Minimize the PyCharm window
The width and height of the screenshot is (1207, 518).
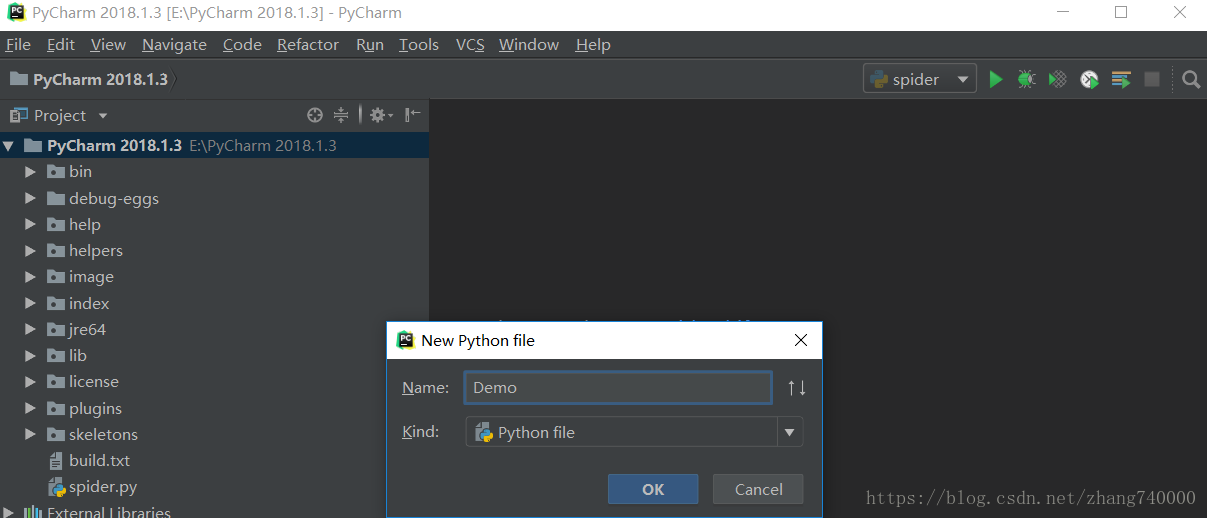tap(1063, 13)
